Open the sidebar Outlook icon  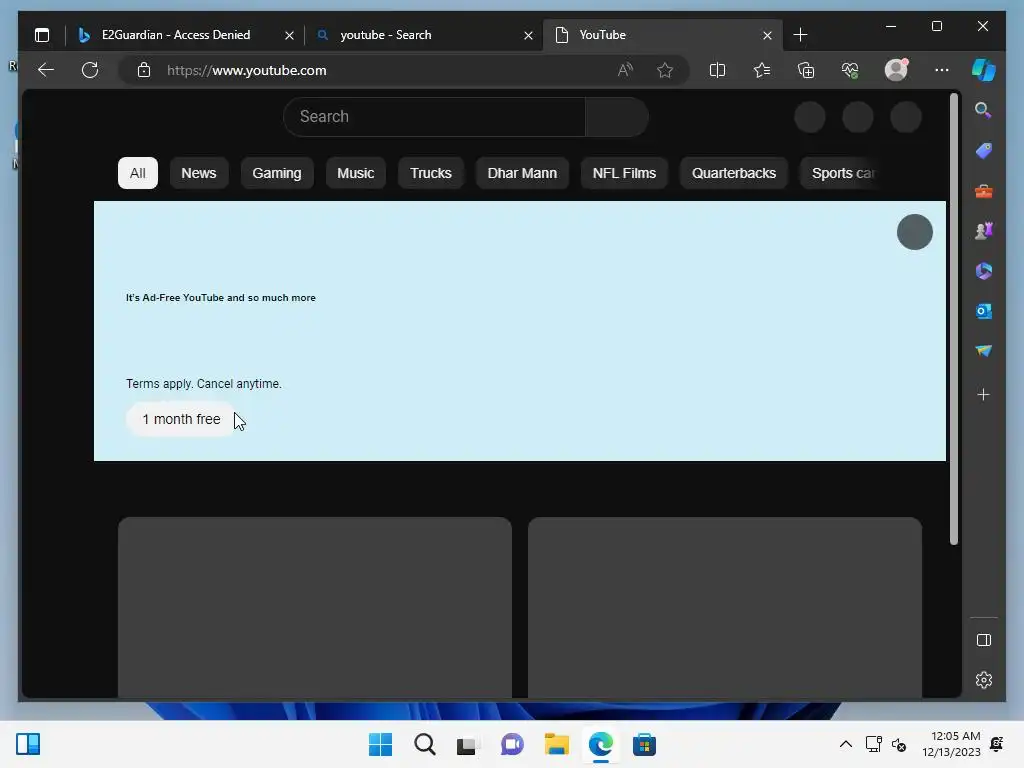pyautogui.click(x=984, y=311)
